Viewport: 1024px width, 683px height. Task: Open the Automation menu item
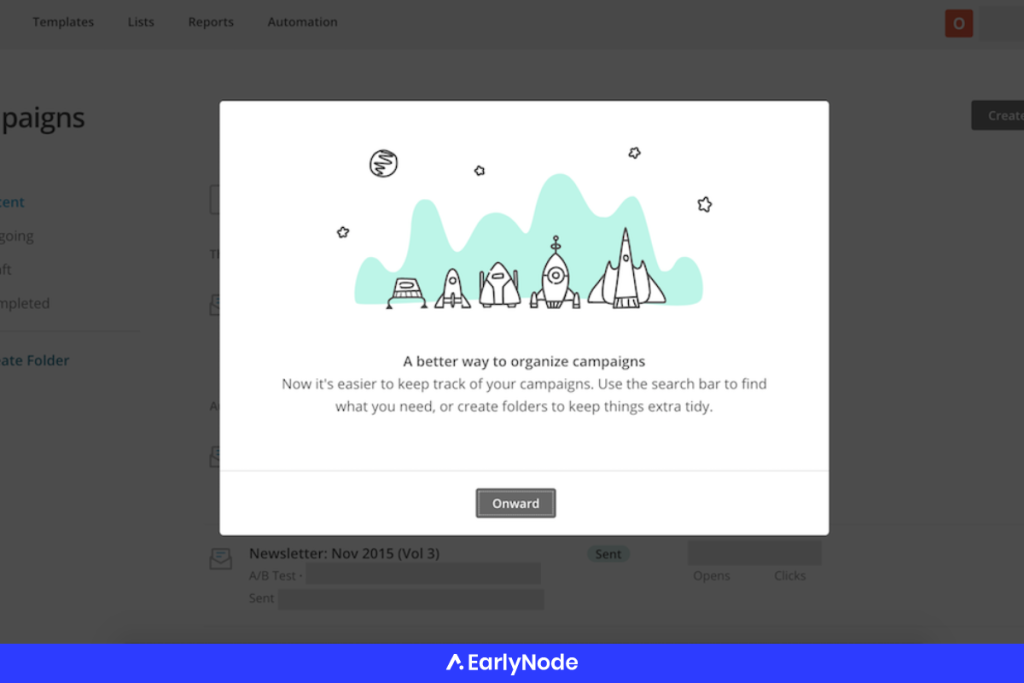(302, 22)
